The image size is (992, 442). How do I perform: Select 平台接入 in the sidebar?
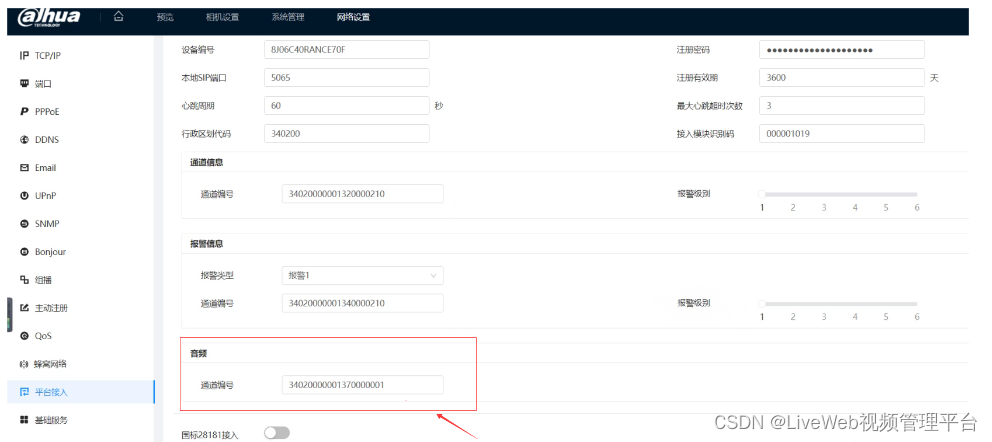[x=80, y=392]
